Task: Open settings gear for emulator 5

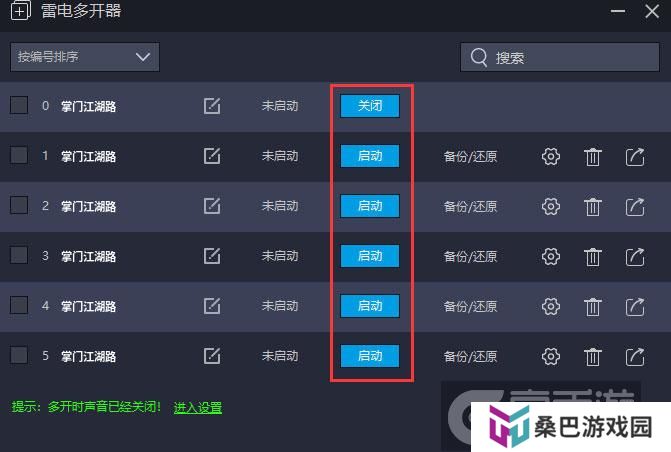Action: (x=550, y=357)
